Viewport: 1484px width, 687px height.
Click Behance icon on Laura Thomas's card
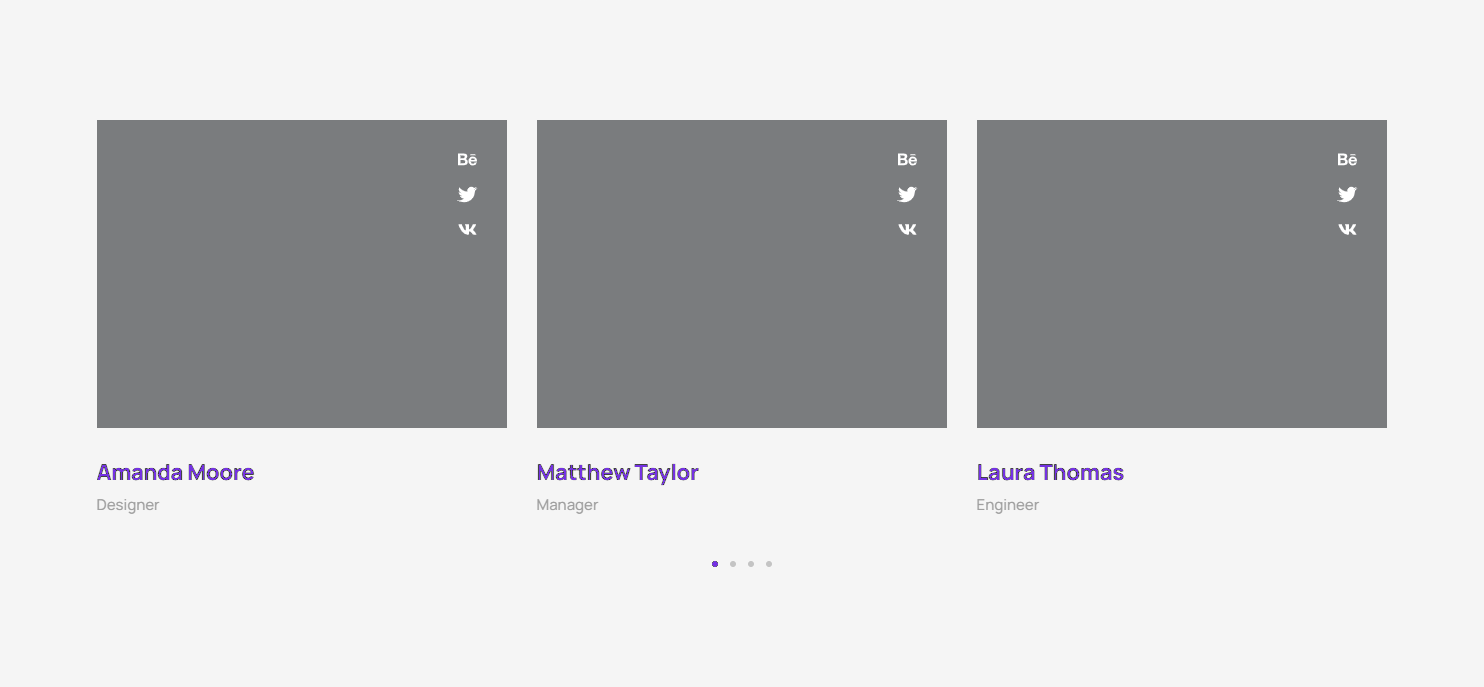click(1347, 160)
